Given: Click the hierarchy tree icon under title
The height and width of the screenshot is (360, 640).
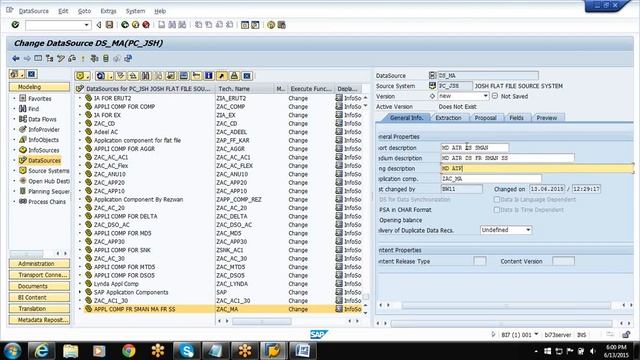Looking at the screenshot, I should [x=50, y=58].
